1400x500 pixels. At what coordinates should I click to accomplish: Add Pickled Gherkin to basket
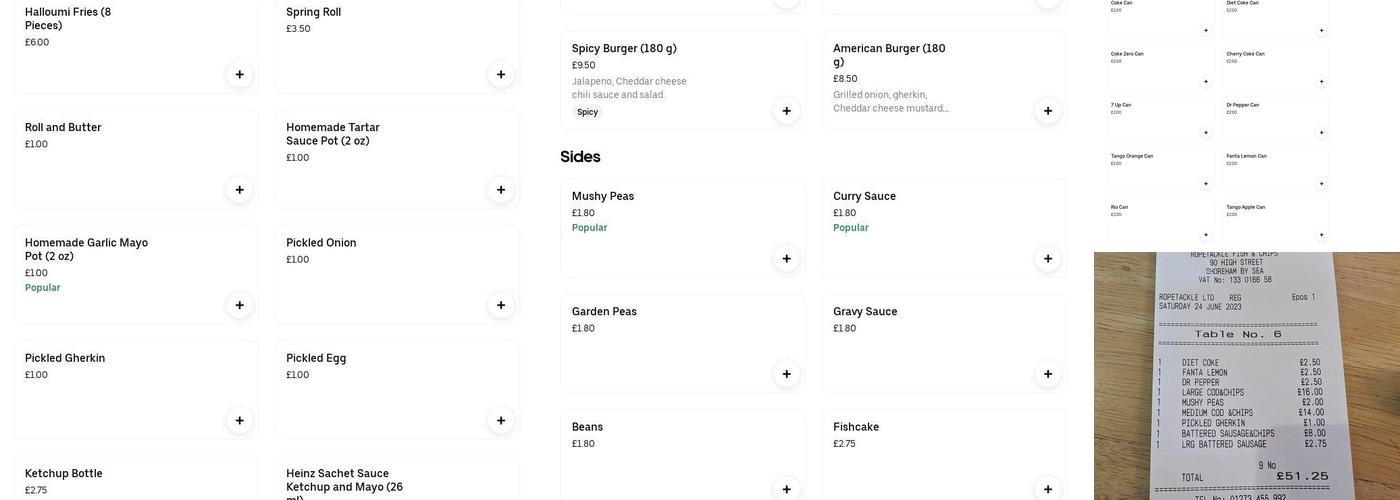click(239, 421)
